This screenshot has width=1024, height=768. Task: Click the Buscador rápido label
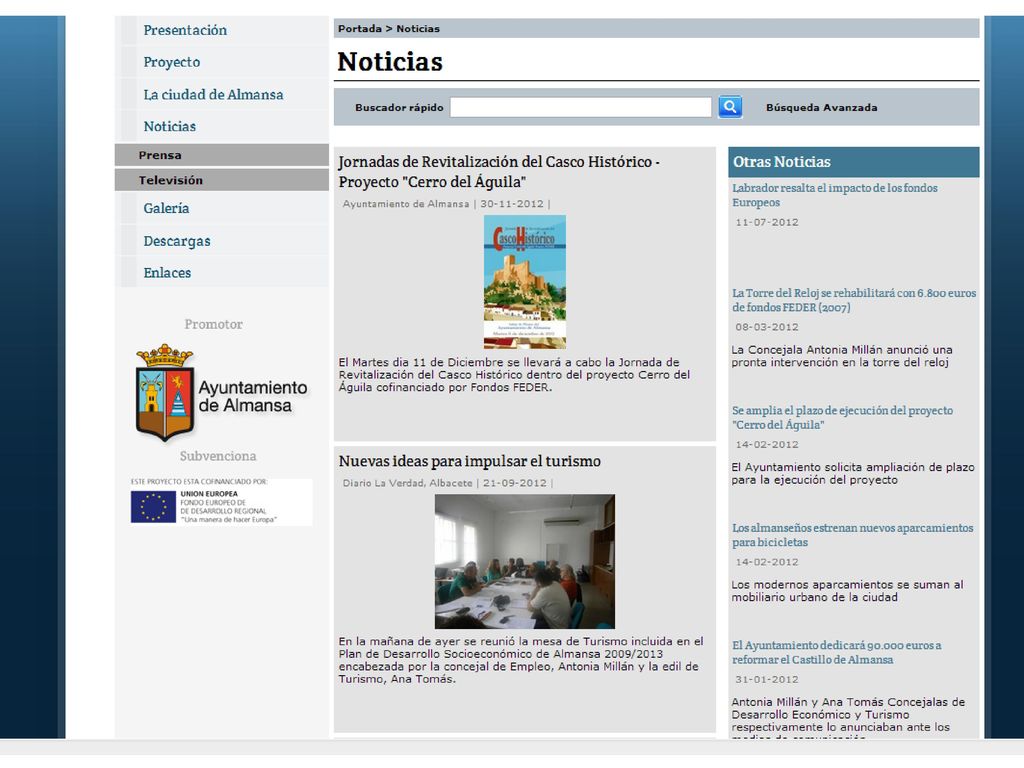tap(399, 107)
